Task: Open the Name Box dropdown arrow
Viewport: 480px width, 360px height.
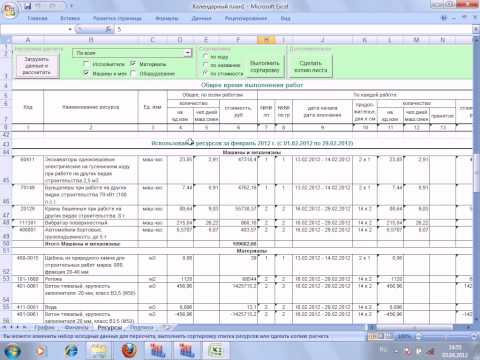Action: (x=70, y=29)
